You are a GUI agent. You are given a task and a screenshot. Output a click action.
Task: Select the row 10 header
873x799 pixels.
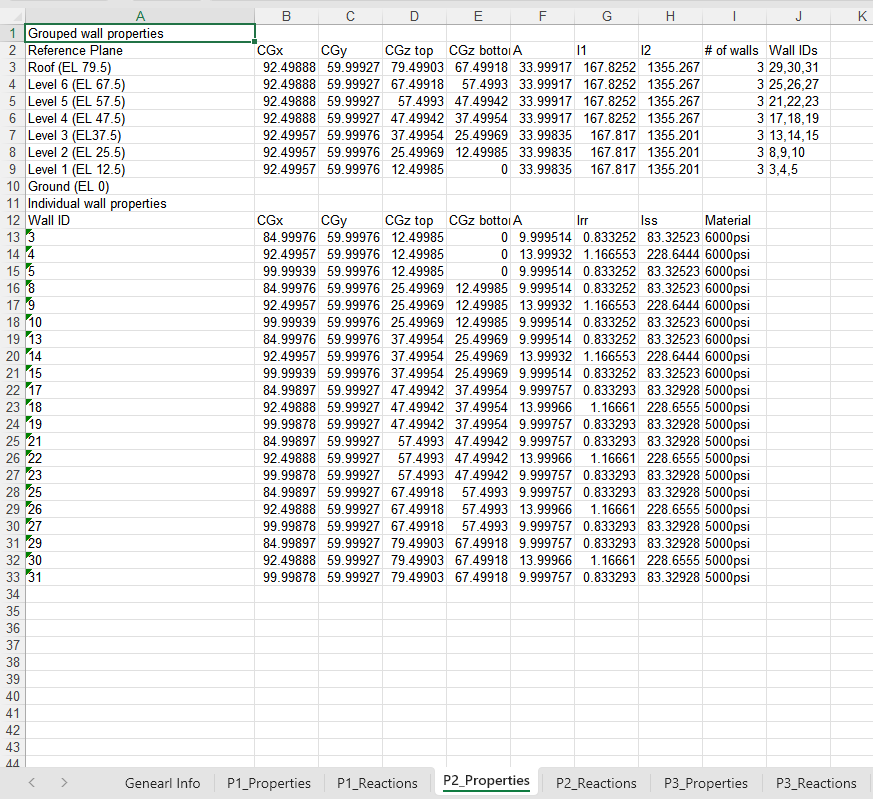click(11, 186)
